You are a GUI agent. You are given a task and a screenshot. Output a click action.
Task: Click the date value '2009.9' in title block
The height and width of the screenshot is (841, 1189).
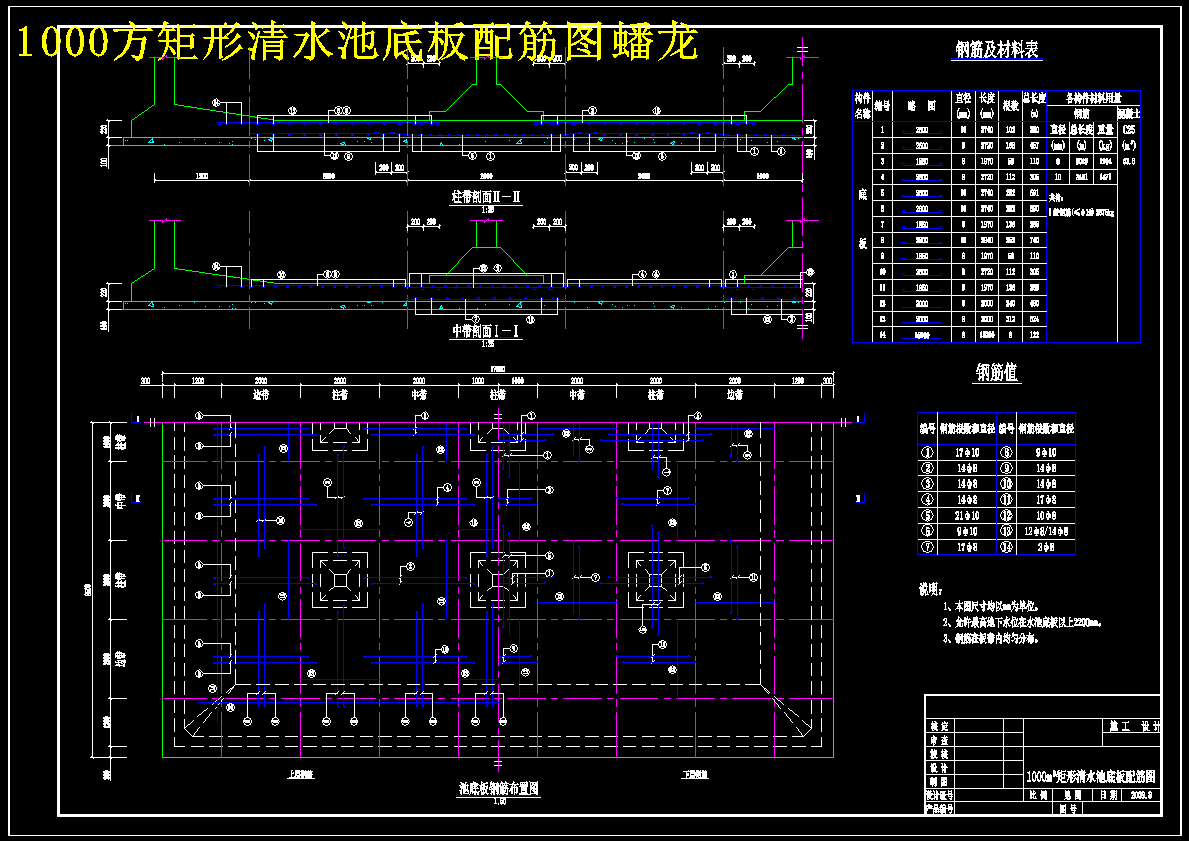click(x=1141, y=795)
